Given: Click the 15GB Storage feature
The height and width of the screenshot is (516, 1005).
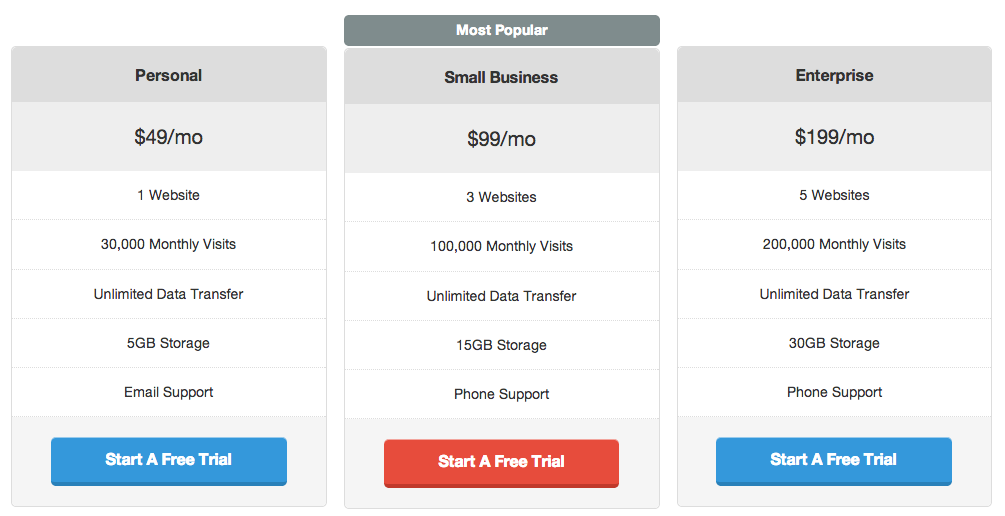Looking at the screenshot, I should click(x=501, y=345).
